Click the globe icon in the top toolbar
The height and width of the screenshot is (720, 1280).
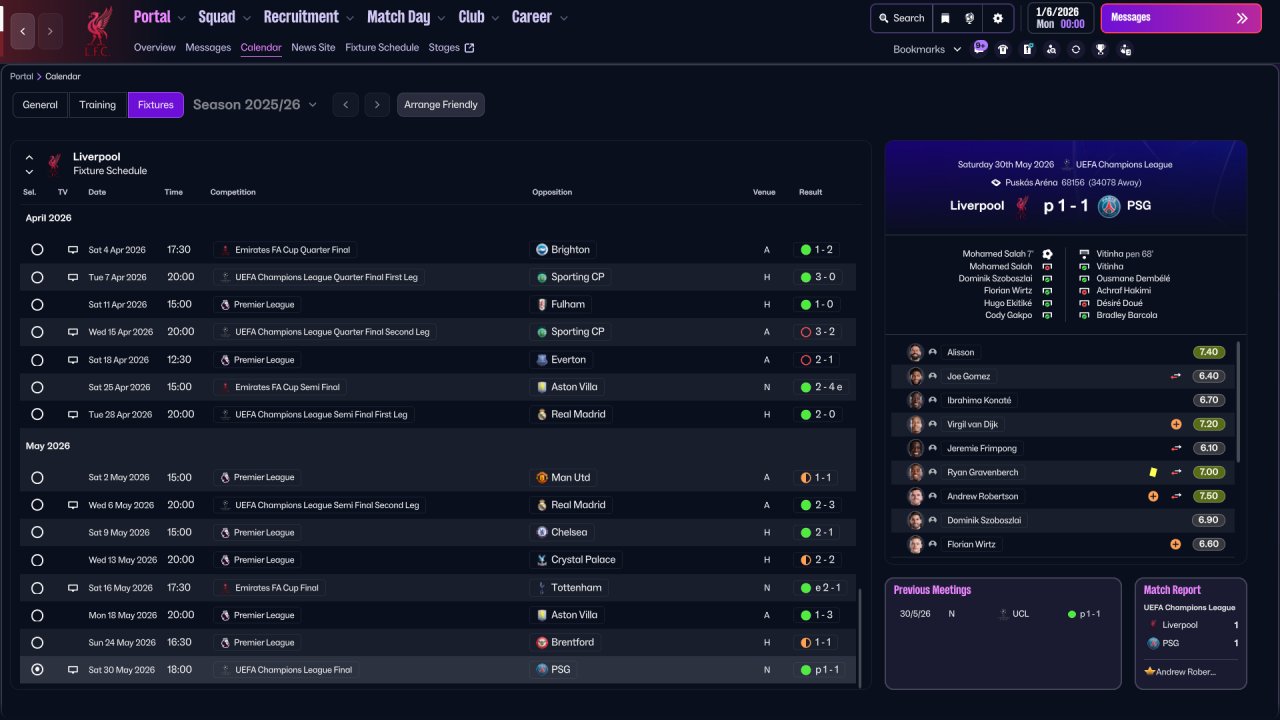pos(969,18)
